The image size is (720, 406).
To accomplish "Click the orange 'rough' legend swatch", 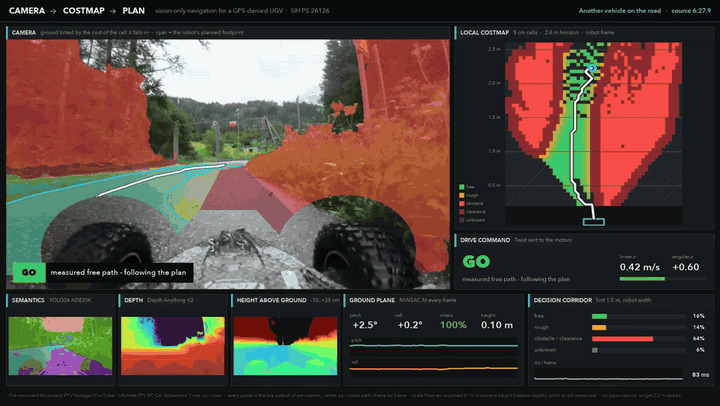I will pos(461,195).
